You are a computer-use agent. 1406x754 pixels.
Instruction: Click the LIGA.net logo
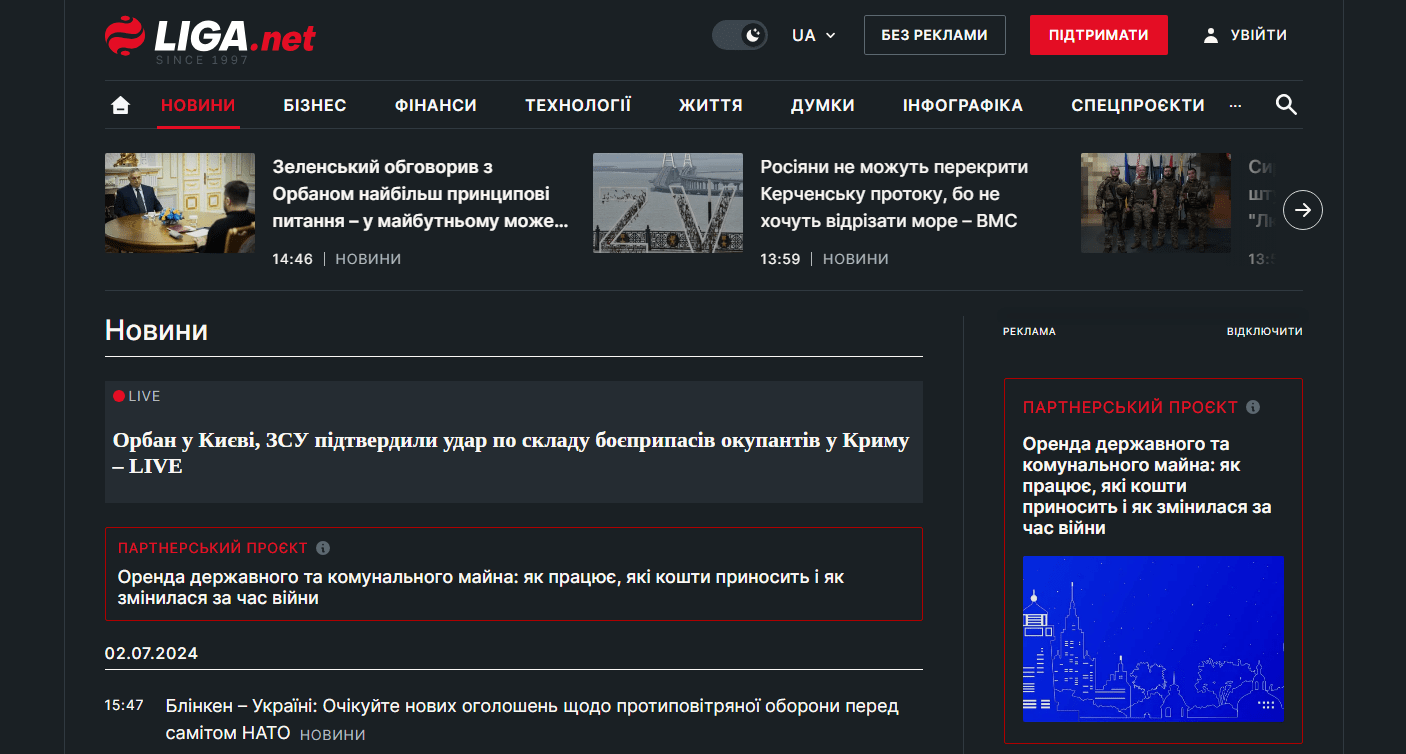point(210,38)
